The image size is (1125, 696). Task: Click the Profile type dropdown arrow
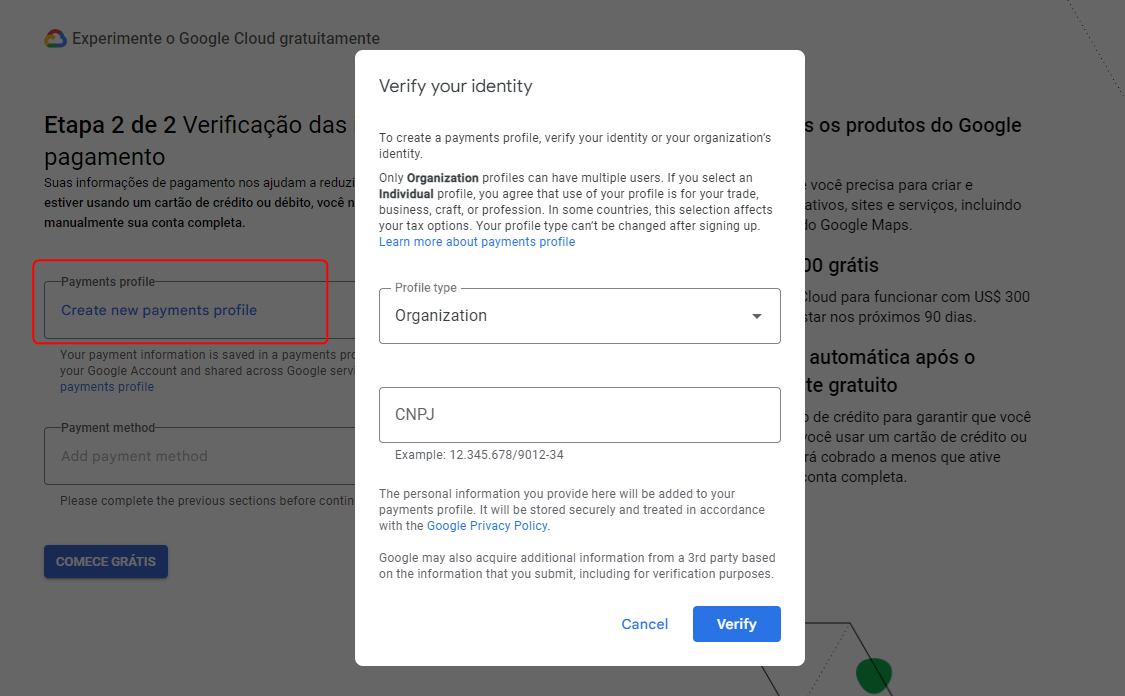click(x=756, y=316)
